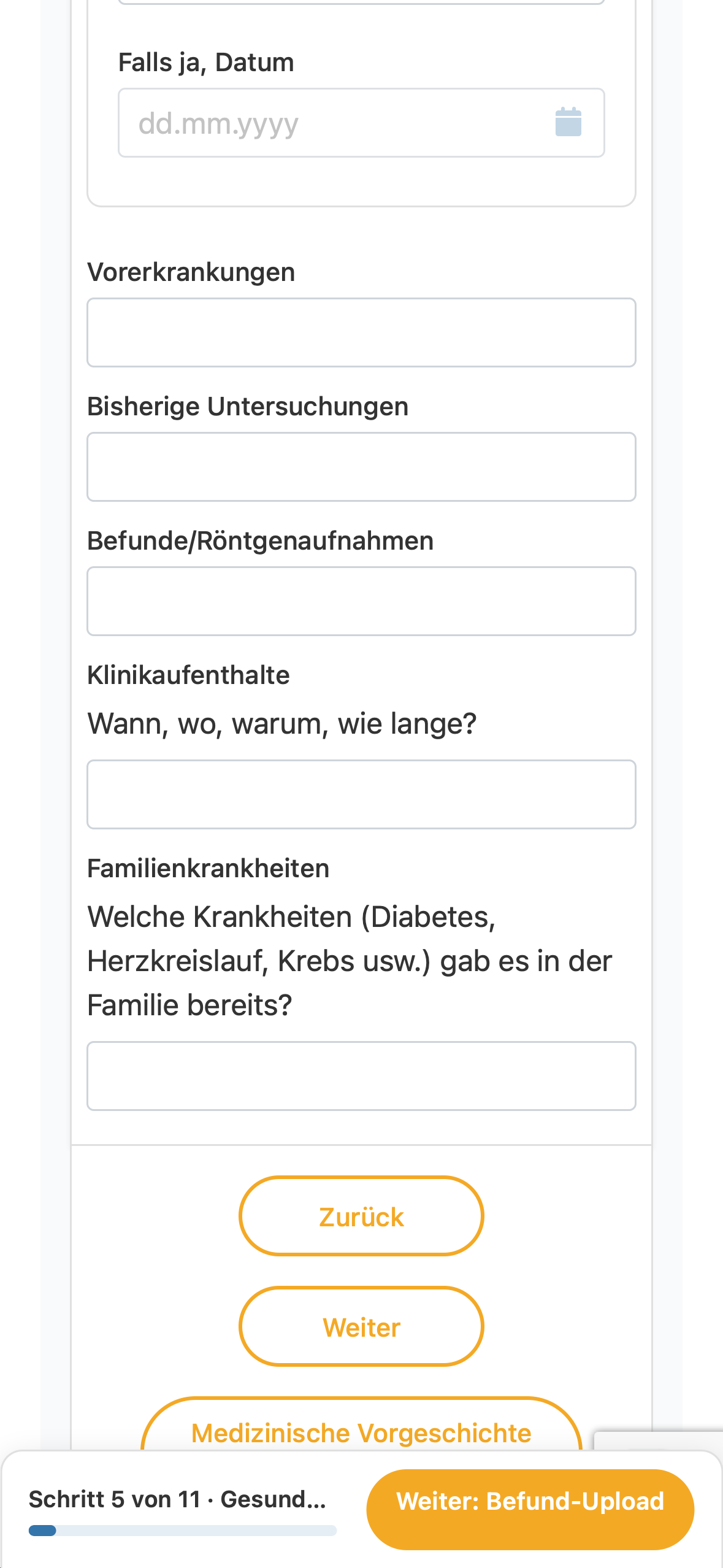The height and width of the screenshot is (1568, 723).
Task: Select the Bisherige Untersuchungen input box
Action: coord(361,467)
